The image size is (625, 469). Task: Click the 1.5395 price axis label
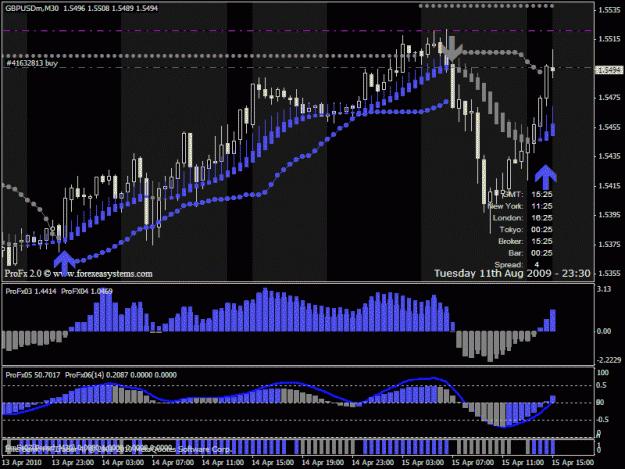[609, 215]
